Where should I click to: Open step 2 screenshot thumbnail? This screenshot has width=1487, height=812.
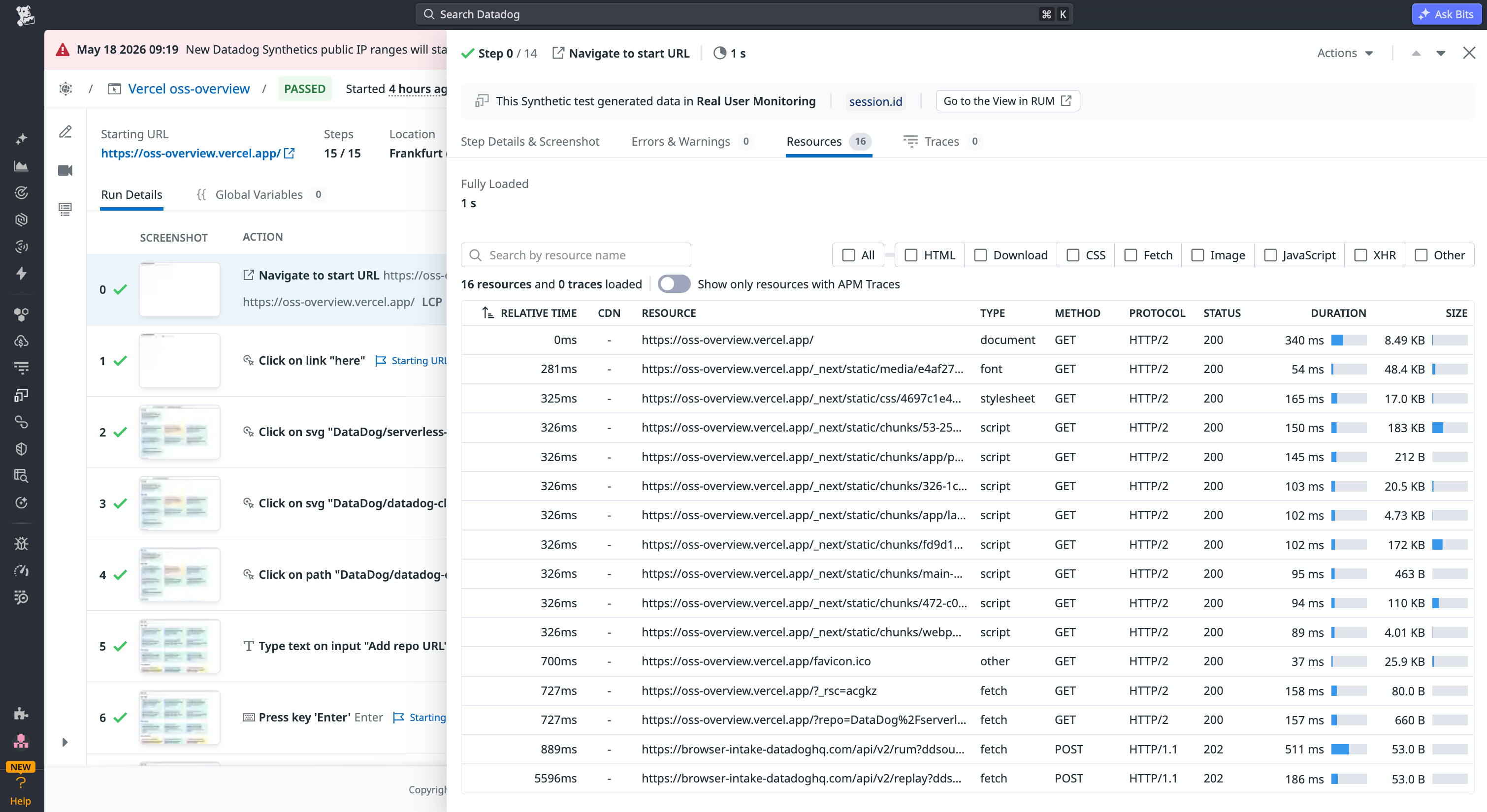[x=180, y=432]
